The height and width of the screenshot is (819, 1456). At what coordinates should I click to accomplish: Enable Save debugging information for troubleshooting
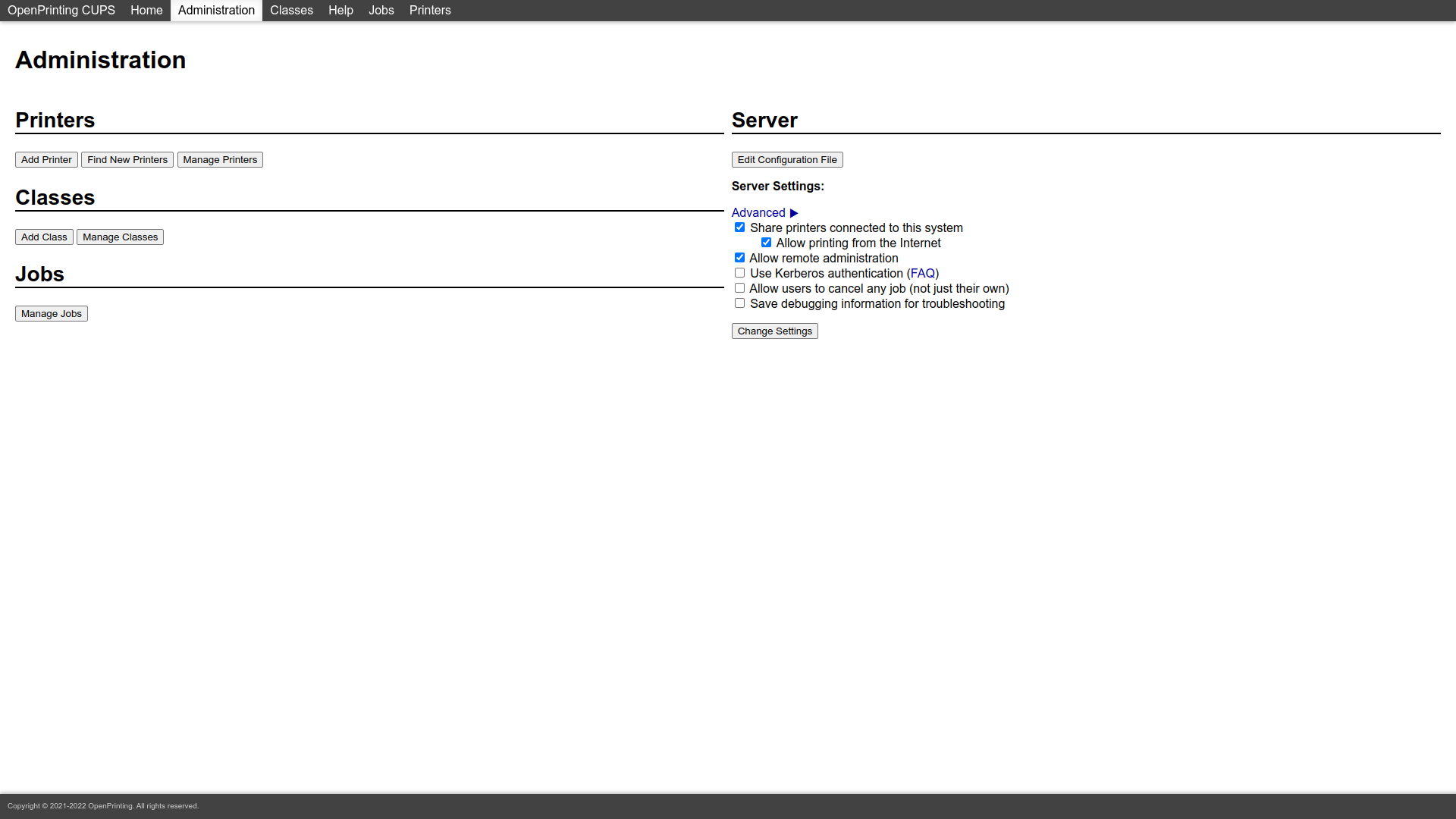739,303
